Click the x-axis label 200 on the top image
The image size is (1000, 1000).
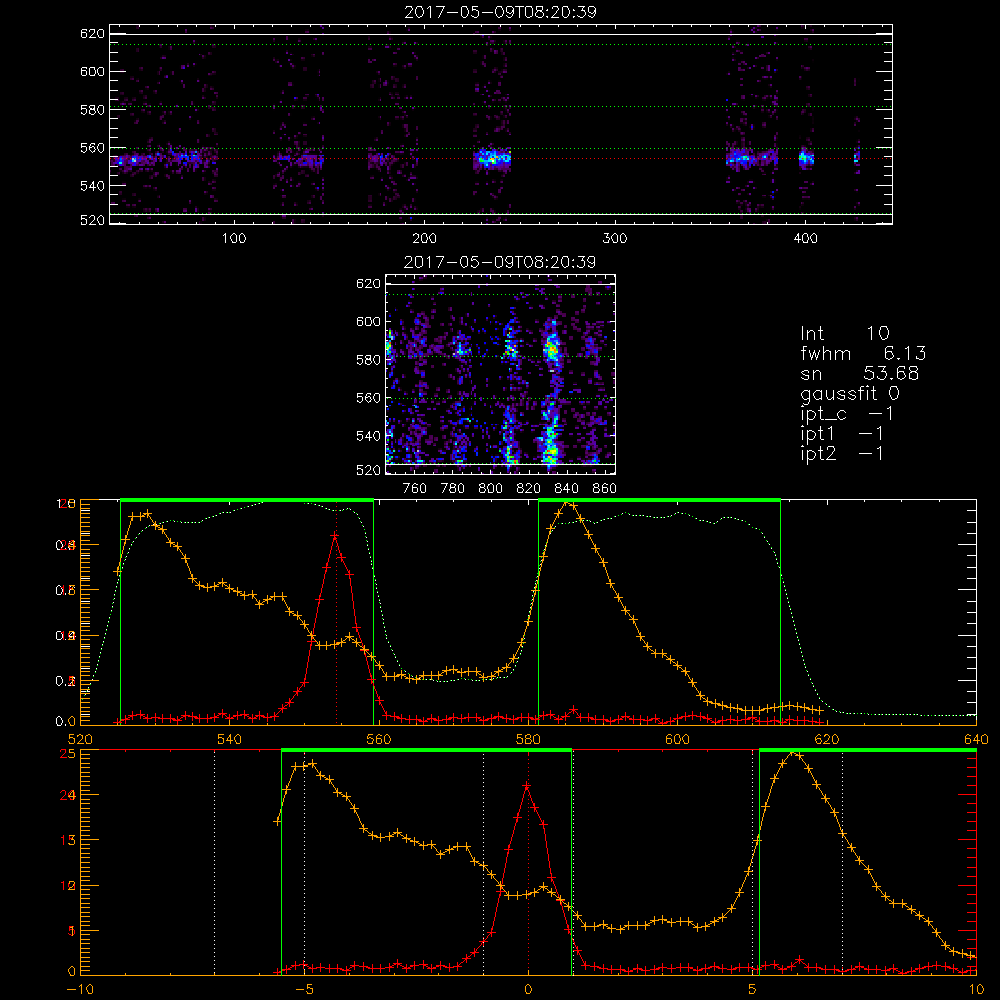pyautogui.click(x=424, y=239)
